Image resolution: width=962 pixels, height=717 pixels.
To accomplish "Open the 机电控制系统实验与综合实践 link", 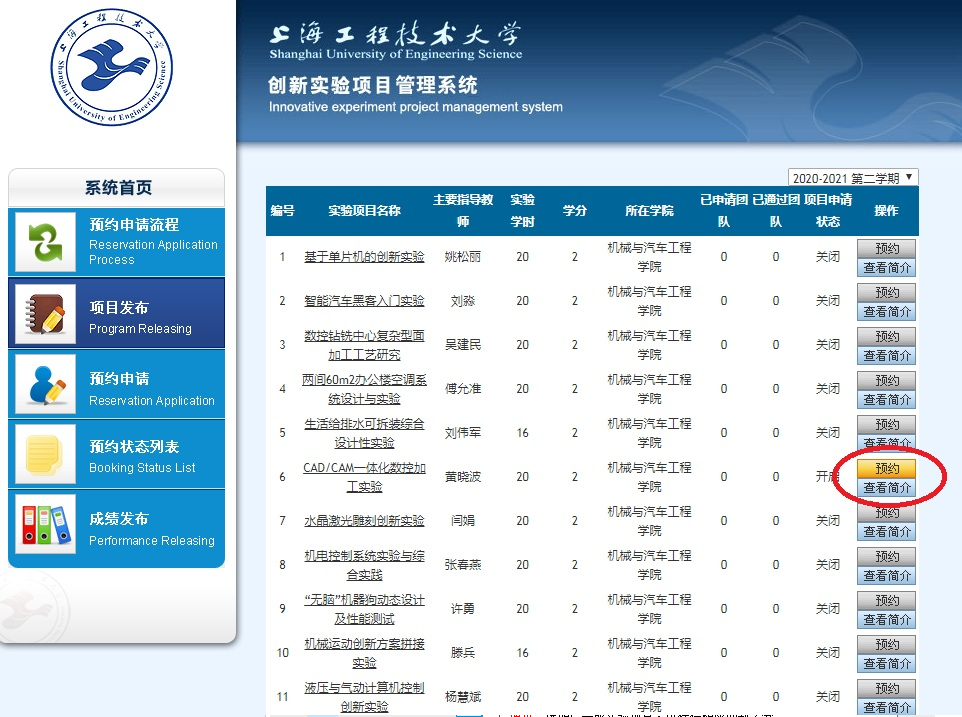I will (x=364, y=565).
